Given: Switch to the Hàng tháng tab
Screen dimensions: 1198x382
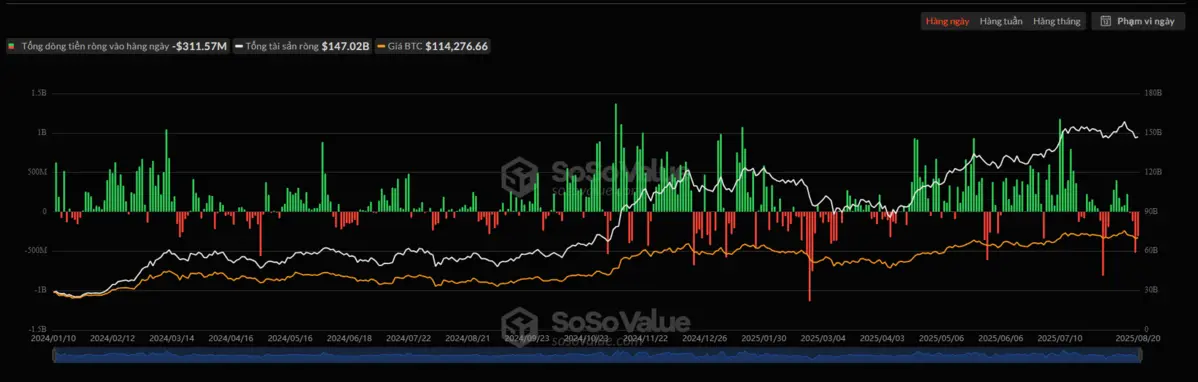Looking at the screenshot, I should (x=1057, y=21).
